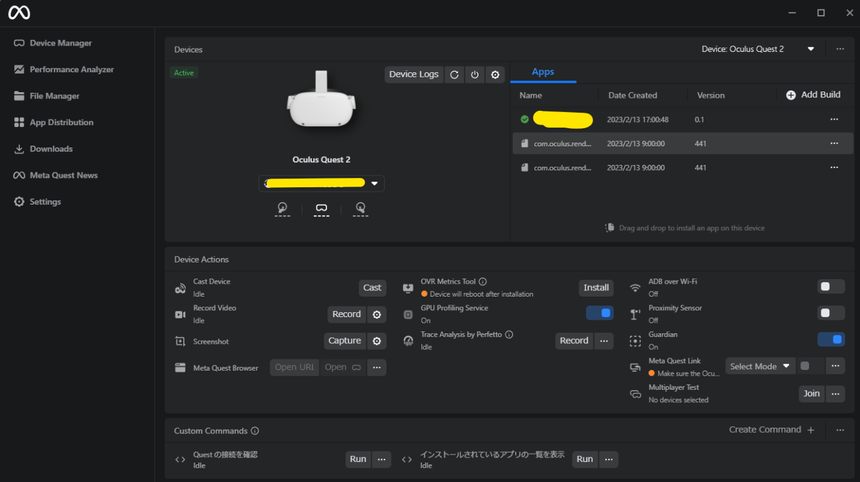Open options for the highlighted com.oculus.rend row
Screen dimensions: 860x482
[x=834, y=143]
